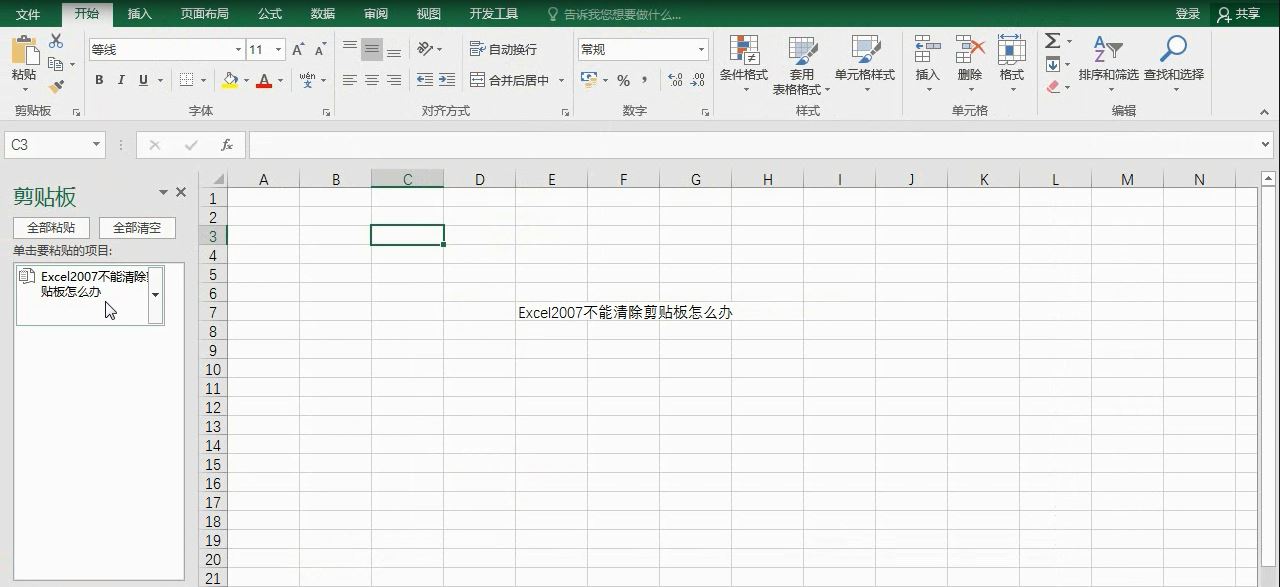1280x587 pixels.
Task: Click the Sort and Filter icon
Action: tap(1108, 50)
